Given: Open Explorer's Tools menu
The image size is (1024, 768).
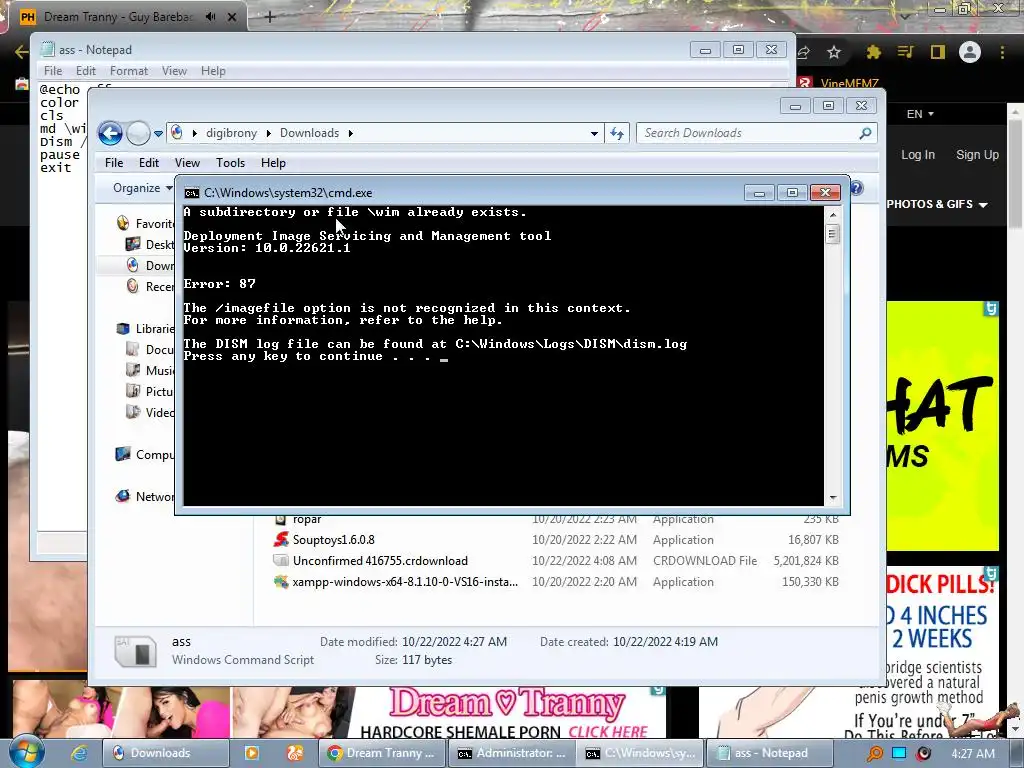Looking at the screenshot, I should pyautogui.click(x=231, y=163).
